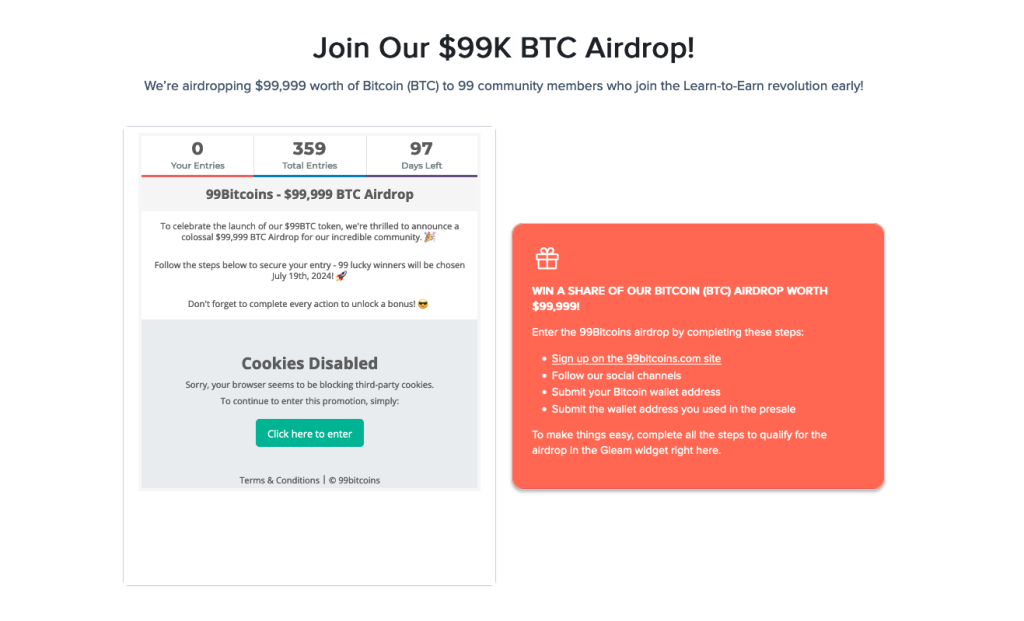
Task: Open the Terms & Conditions link
Action: pos(280,480)
